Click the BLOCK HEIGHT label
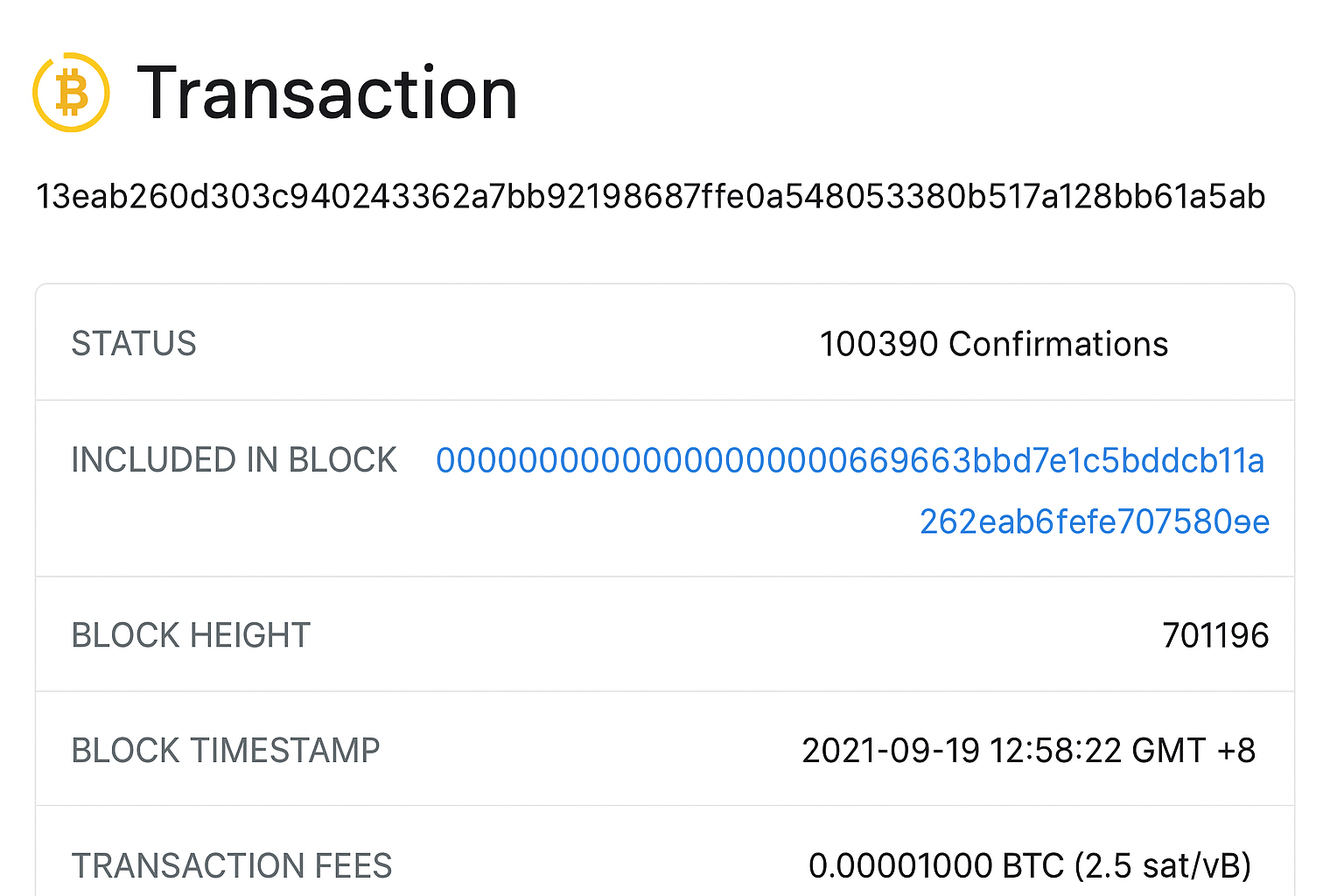The image size is (1344, 896). tap(191, 635)
